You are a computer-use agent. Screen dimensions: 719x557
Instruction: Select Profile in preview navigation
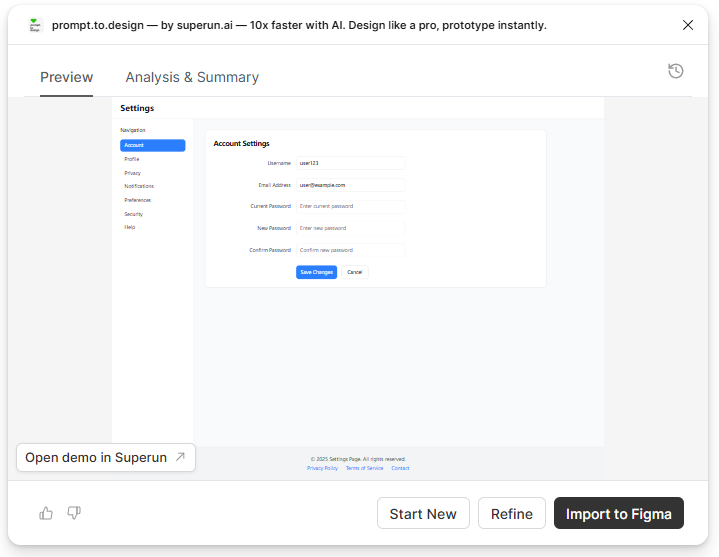pos(132,159)
